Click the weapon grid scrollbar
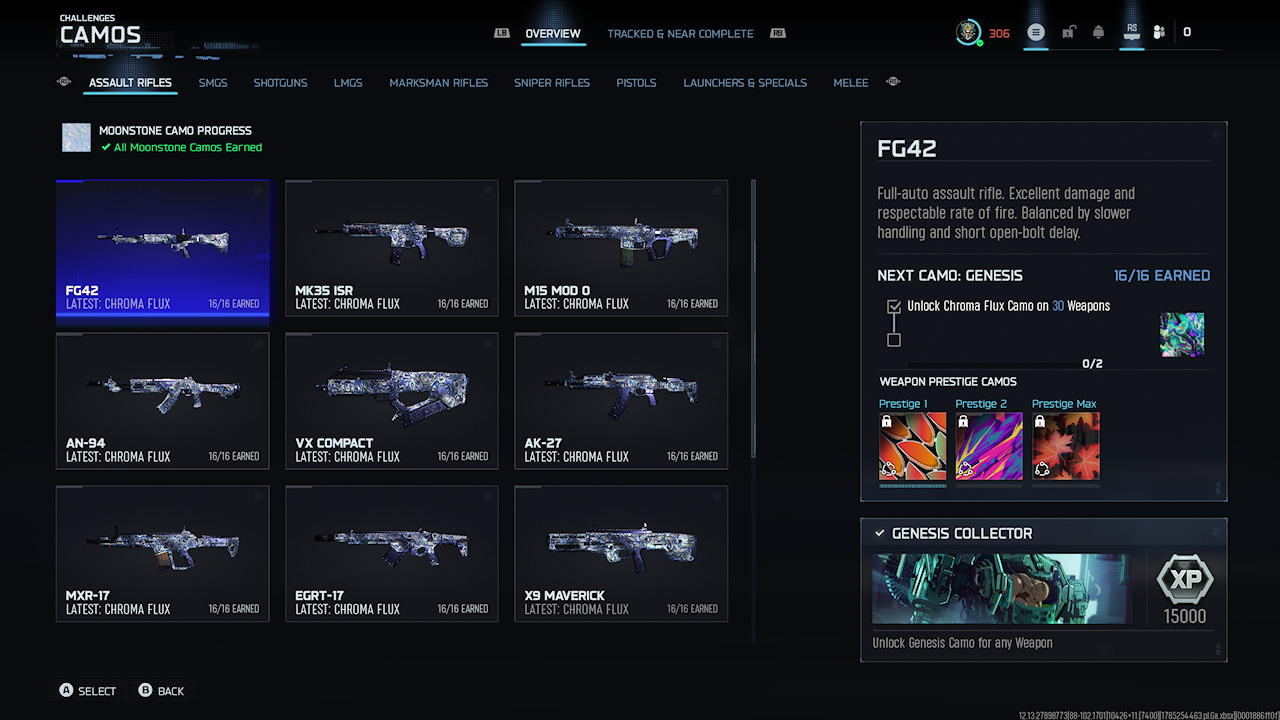Image resolution: width=1280 pixels, height=720 pixels. click(x=753, y=318)
